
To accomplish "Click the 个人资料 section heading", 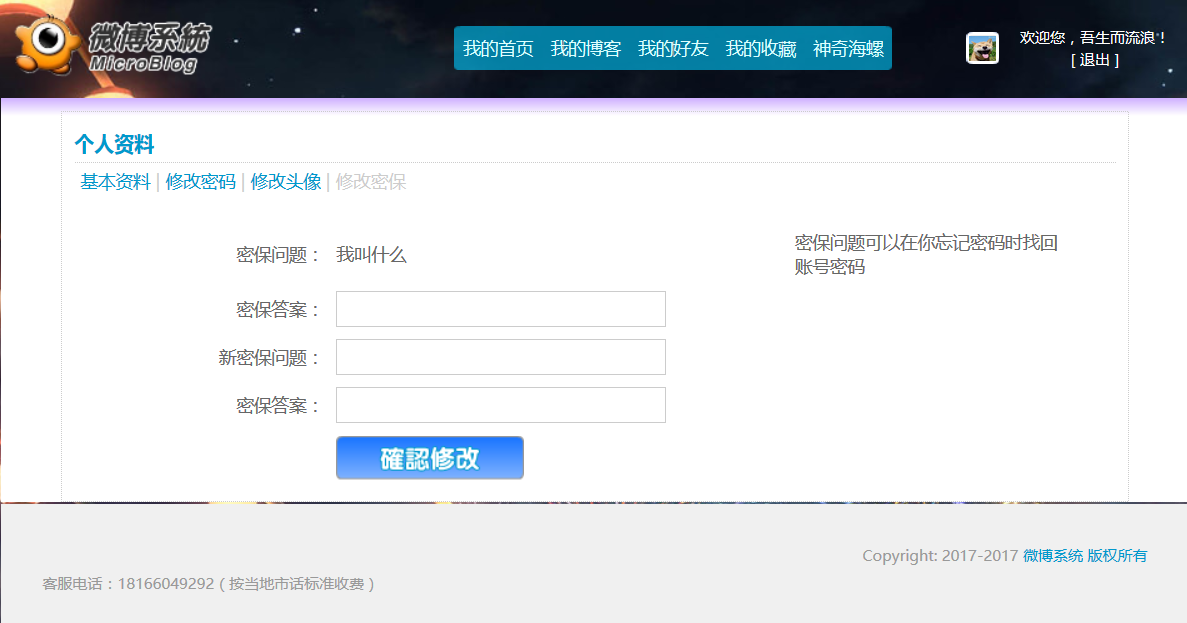I will tap(114, 144).
